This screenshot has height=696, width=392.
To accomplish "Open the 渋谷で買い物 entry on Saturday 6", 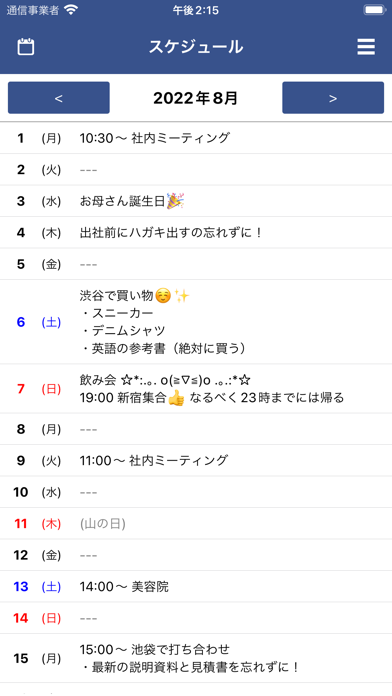I will click(x=196, y=322).
